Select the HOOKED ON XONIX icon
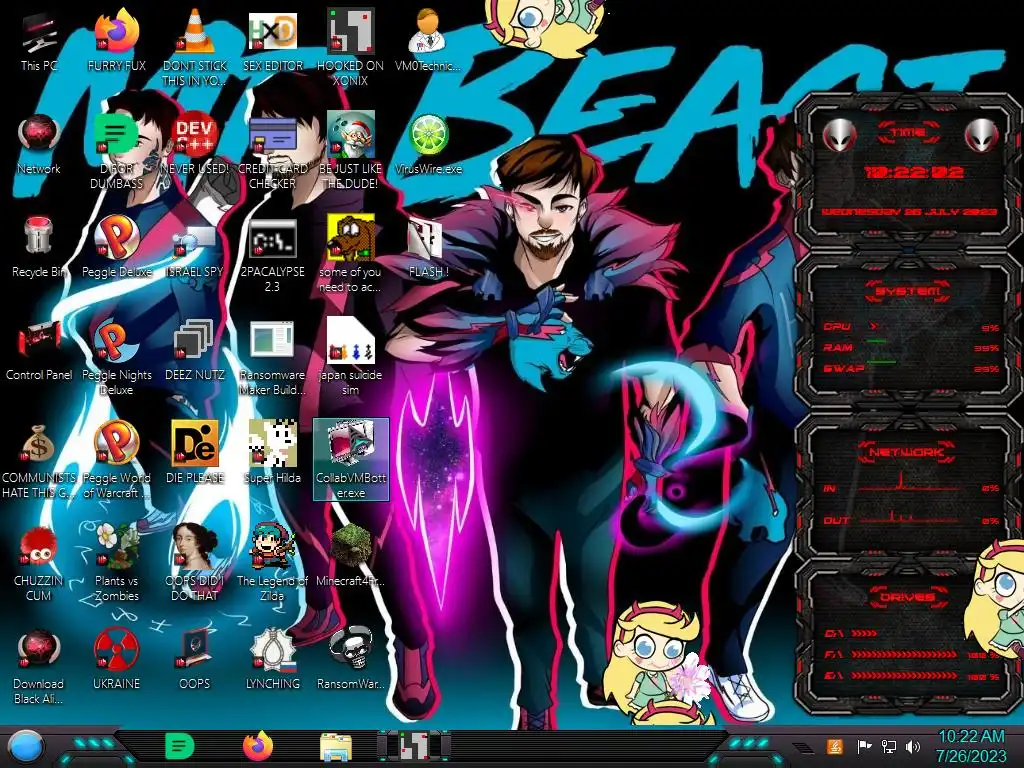The height and width of the screenshot is (768, 1024). [x=351, y=47]
